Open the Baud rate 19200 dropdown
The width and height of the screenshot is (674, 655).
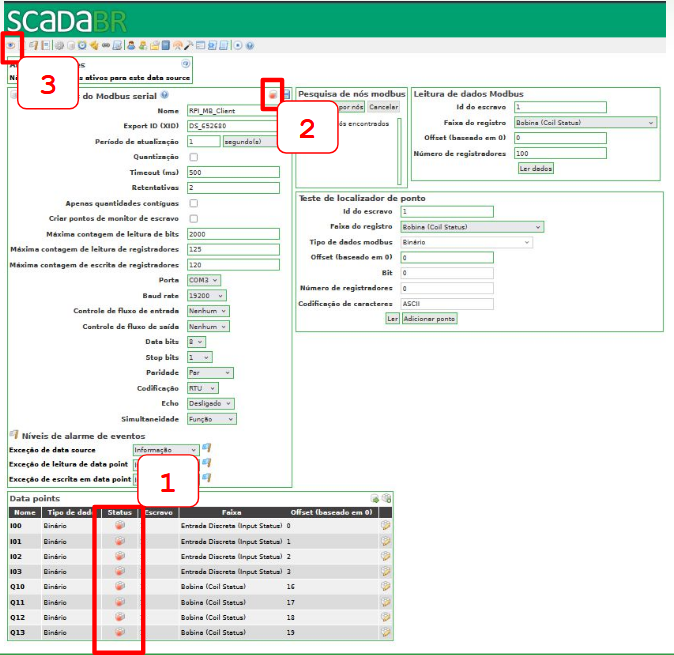pyautogui.click(x=206, y=295)
